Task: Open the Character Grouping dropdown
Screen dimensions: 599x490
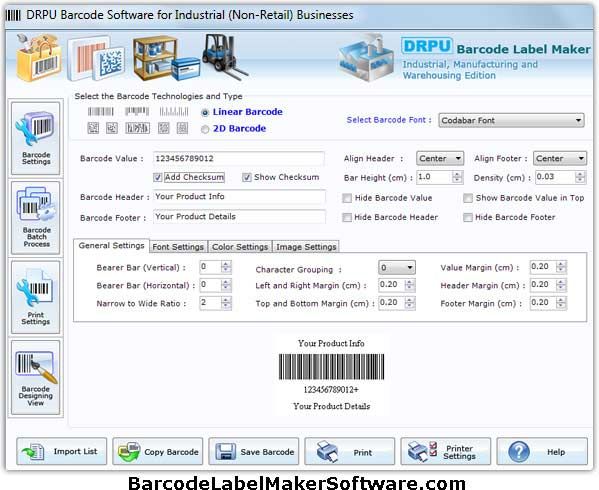Action: click(x=397, y=268)
